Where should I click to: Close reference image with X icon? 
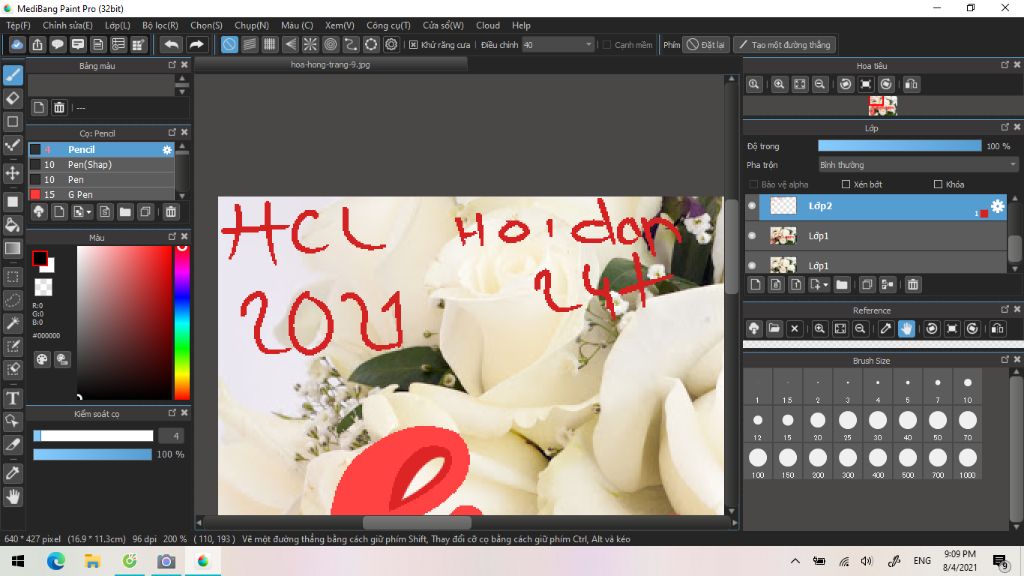pyautogui.click(x=795, y=328)
